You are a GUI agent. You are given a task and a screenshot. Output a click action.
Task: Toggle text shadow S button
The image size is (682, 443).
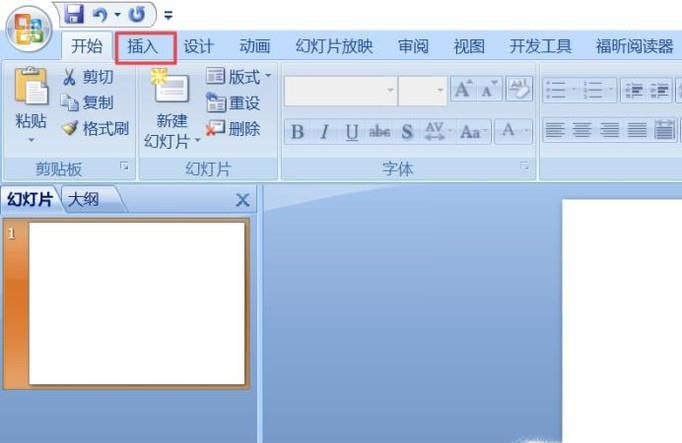(x=407, y=132)
